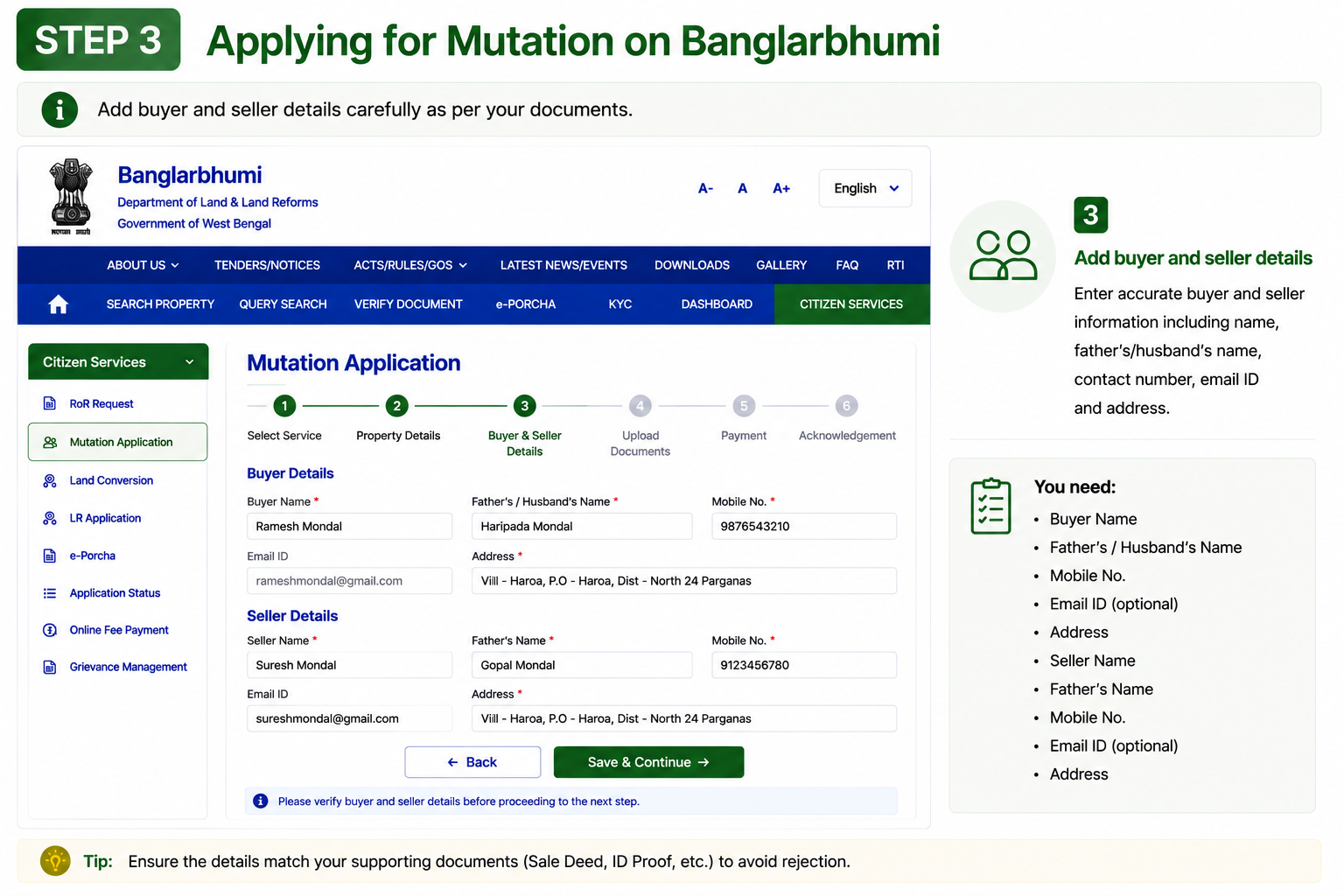The image size is (1344, 896).
Task: Go to DASHBOARD navigation tab
Action: [717, 304]
